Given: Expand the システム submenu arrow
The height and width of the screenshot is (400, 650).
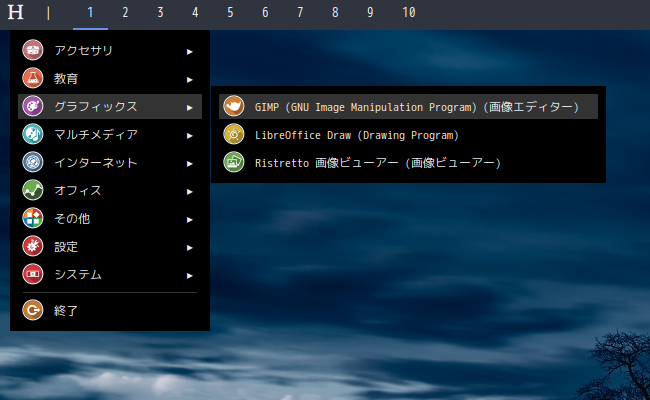Looking at the screenshot, I should (189, 275).
